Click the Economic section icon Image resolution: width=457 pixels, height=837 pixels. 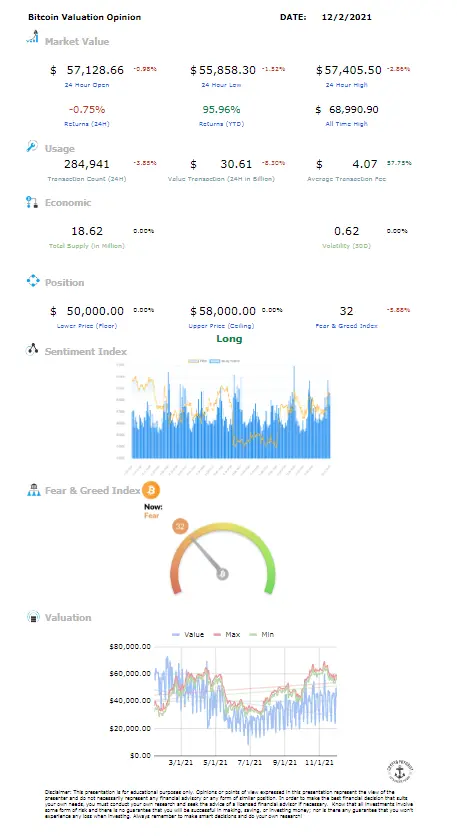click(x=32, y=202)
